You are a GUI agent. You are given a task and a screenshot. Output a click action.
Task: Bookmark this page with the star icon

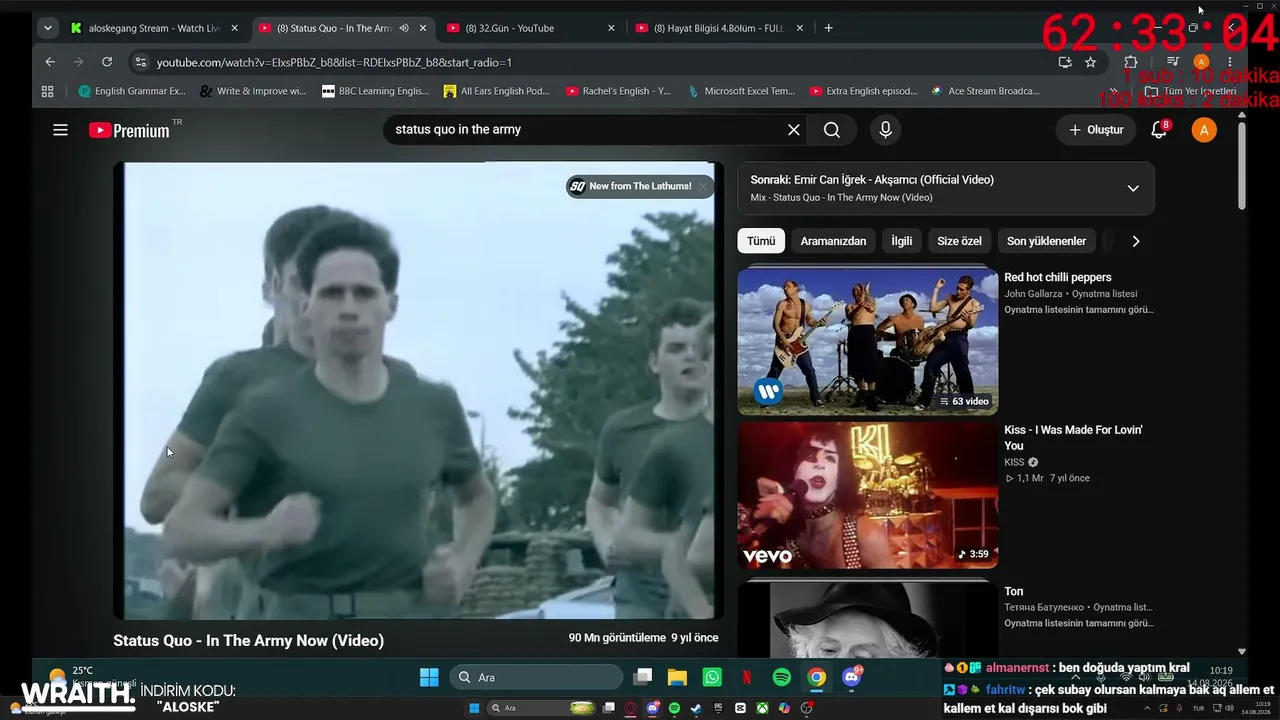pyautogui.click(x=1090, y=62)
